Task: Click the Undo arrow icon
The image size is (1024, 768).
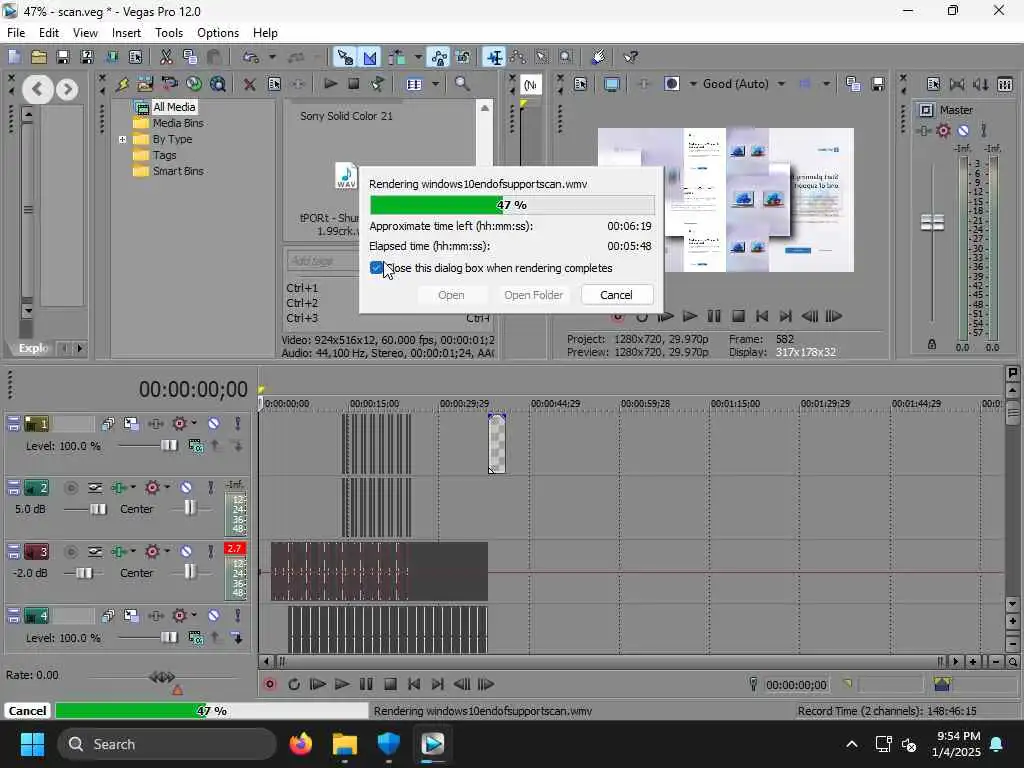Action: (251, 57)
